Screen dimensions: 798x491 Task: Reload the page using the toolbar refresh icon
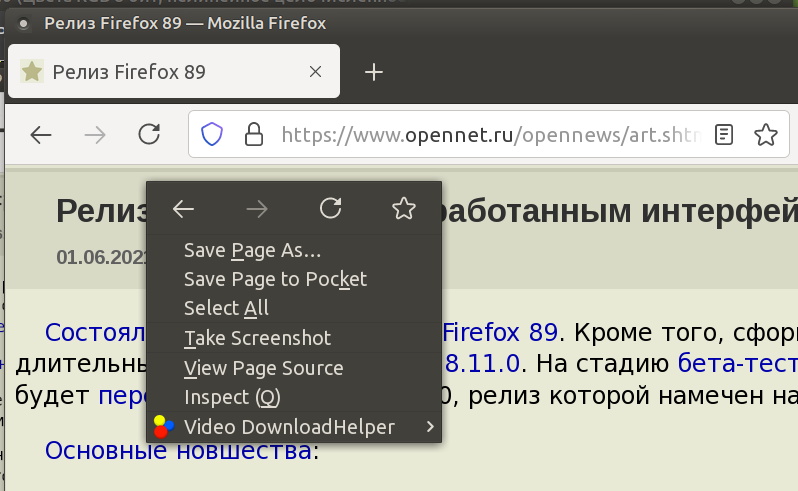(x=149, y=134)
